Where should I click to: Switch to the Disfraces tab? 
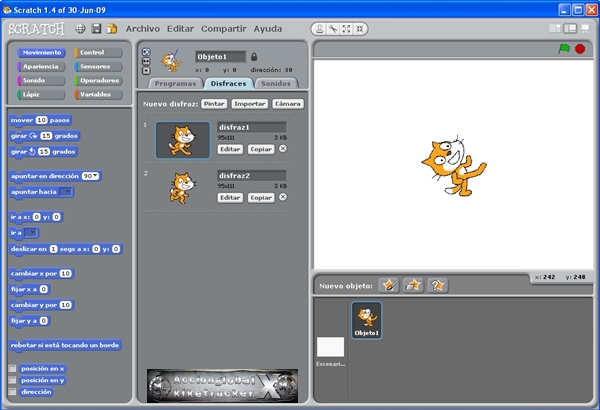(x=228, y=83)
